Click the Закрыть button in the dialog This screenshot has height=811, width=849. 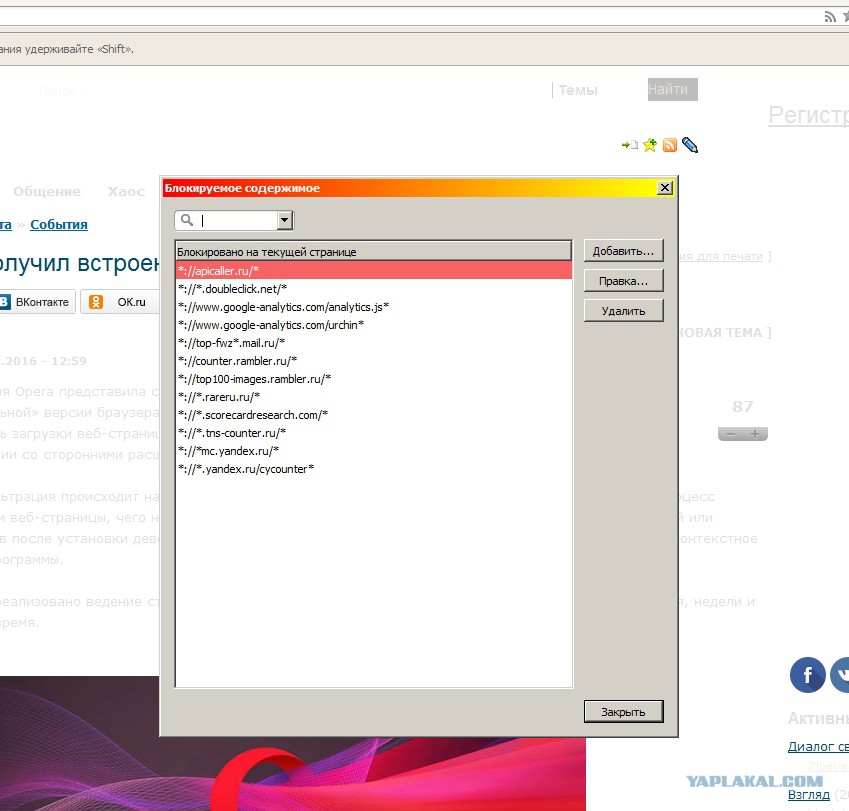[x=623, y=712]
